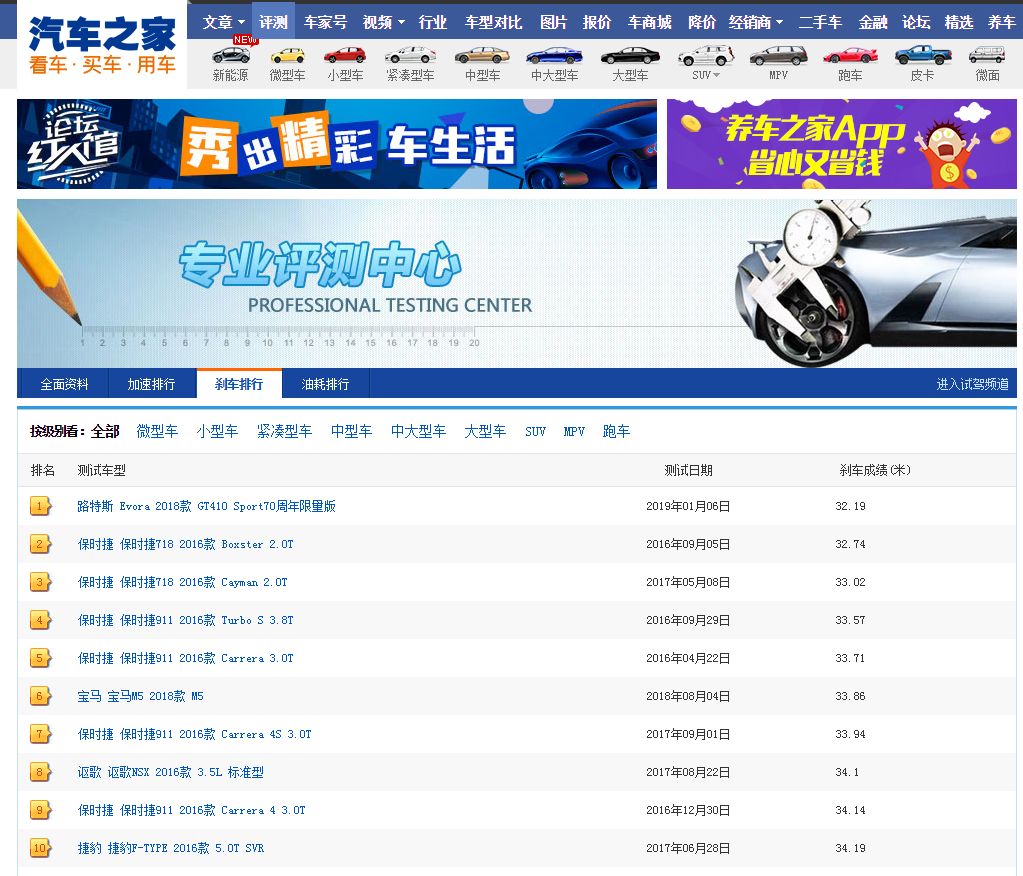Switch to the 全面资料 tab

[64, 384]
